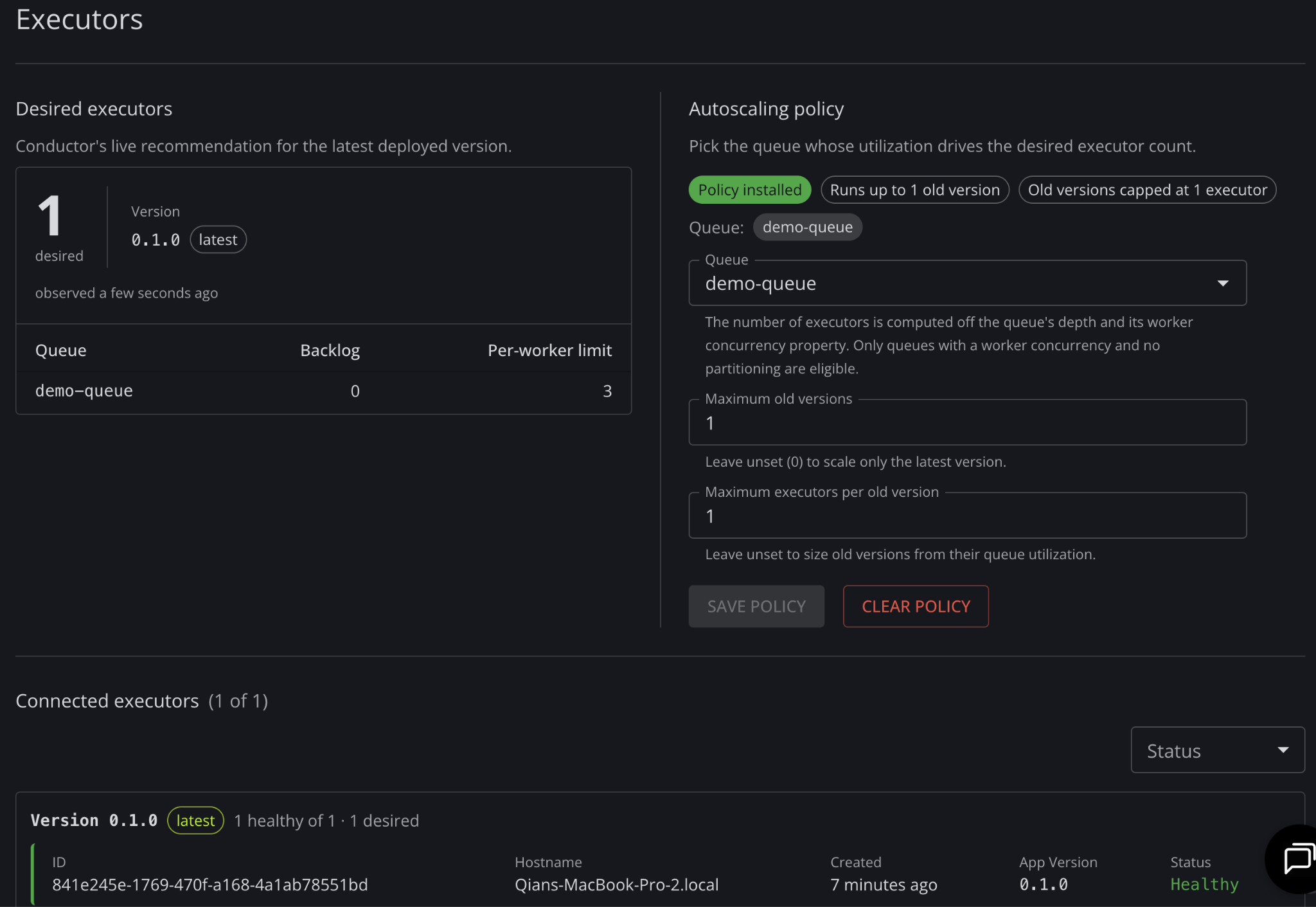Click the latest badge next to 0.1.0

[x=218, y=240]
